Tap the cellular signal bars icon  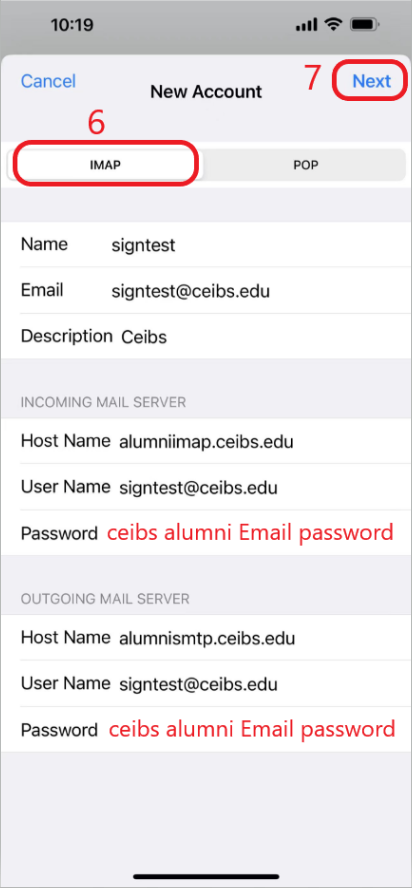307,24
